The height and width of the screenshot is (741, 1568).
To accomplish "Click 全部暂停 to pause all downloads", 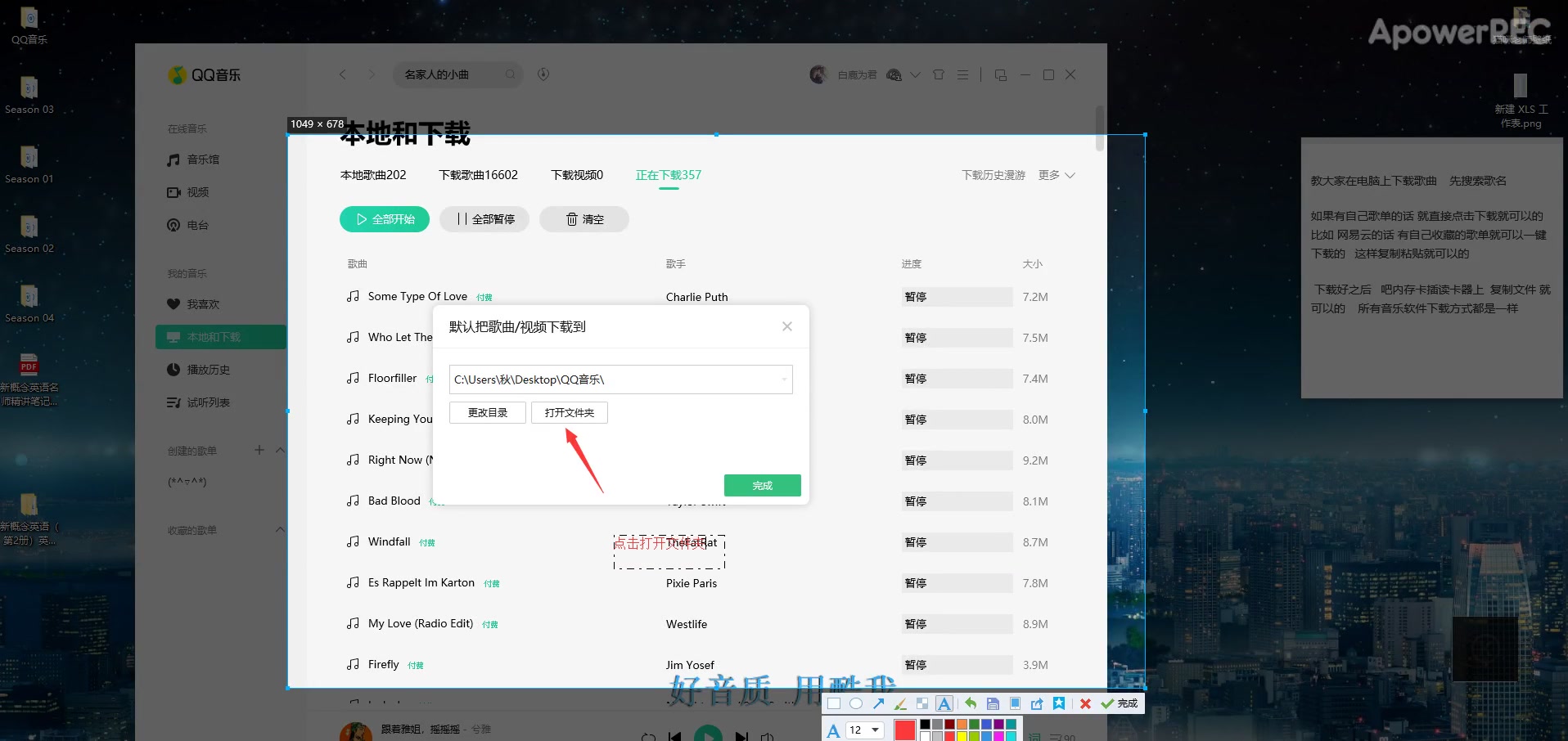I will coord(484,219).
